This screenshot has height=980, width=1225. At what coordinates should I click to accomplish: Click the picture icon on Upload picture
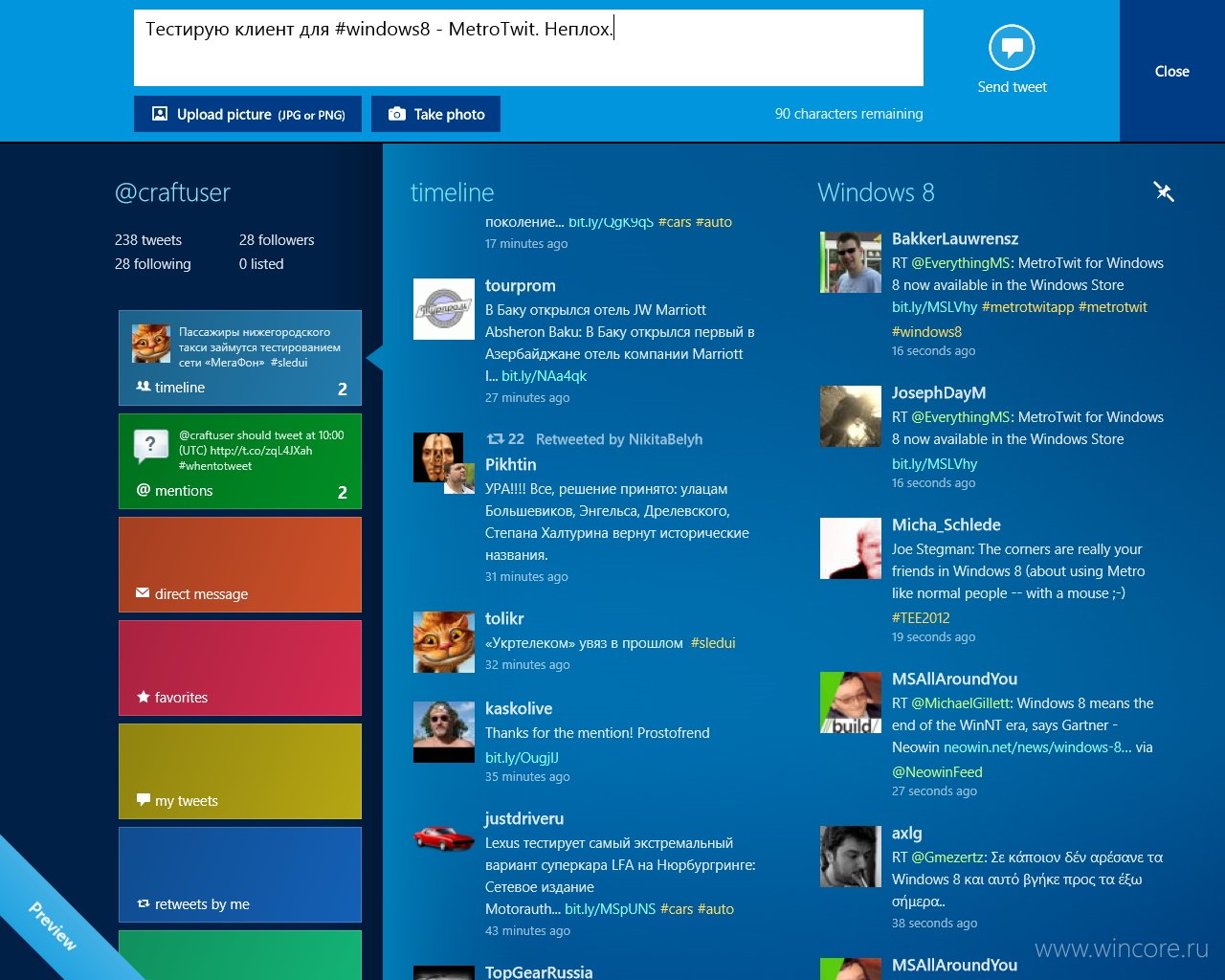tap(160, 114)
